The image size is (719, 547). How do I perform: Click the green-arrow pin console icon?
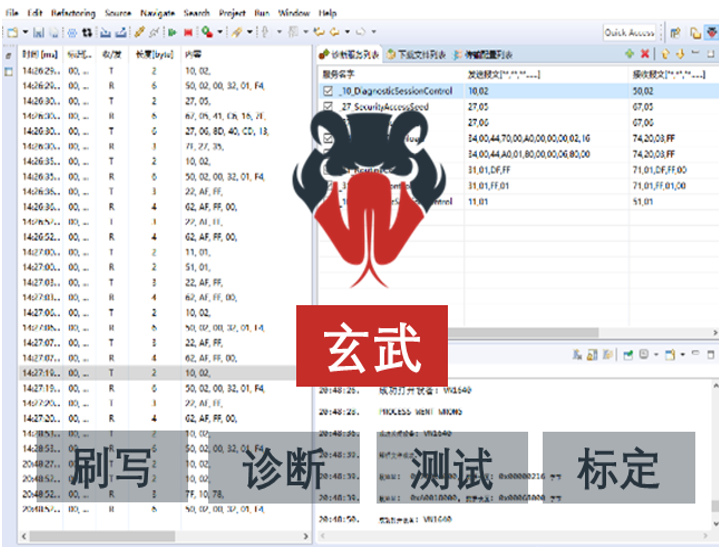pyautogui.click(x=628, y=354)
